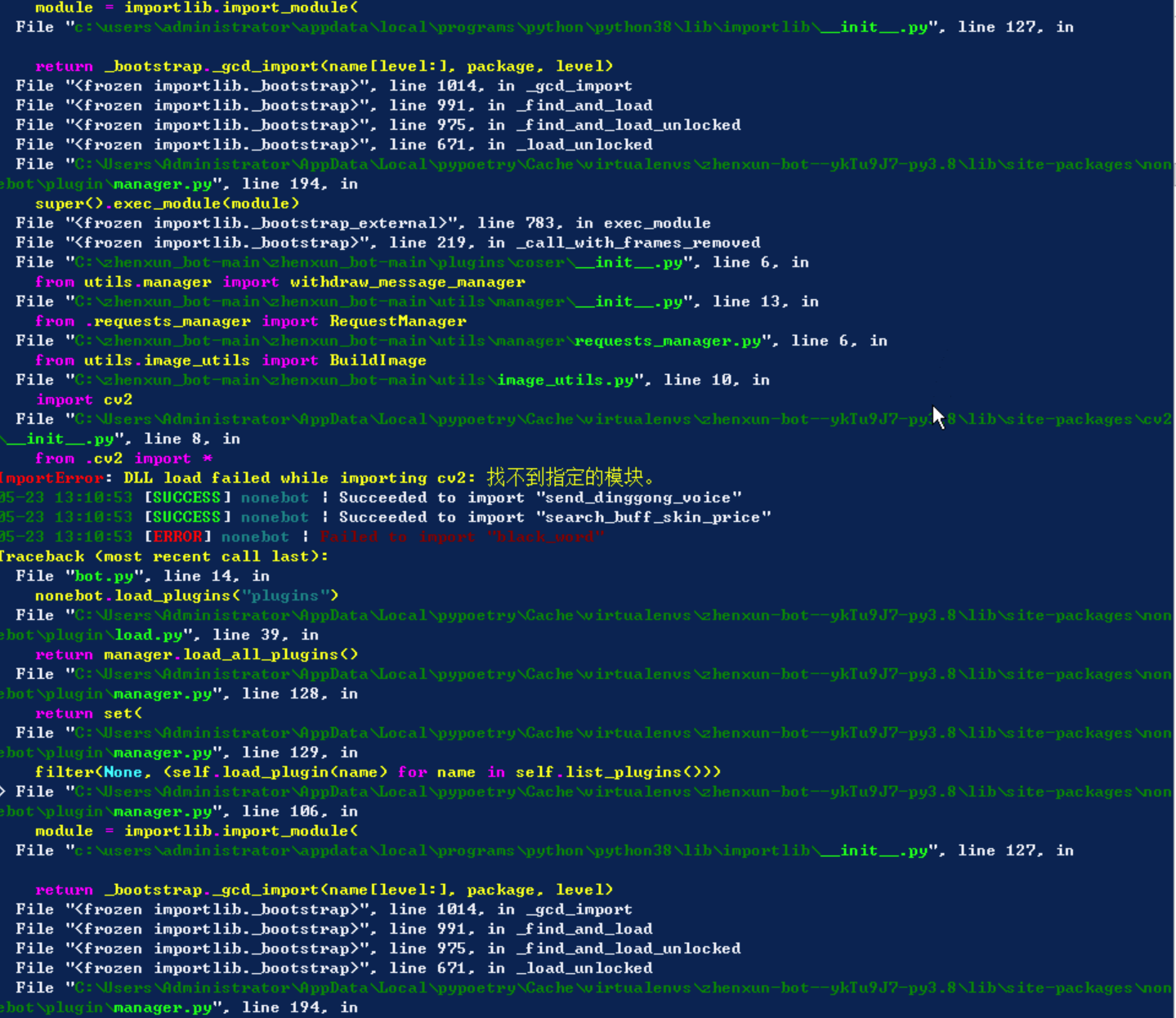1176x1018 pixels.
Task: Click the "import RequestManager" code line
Action: coord(250,321)
